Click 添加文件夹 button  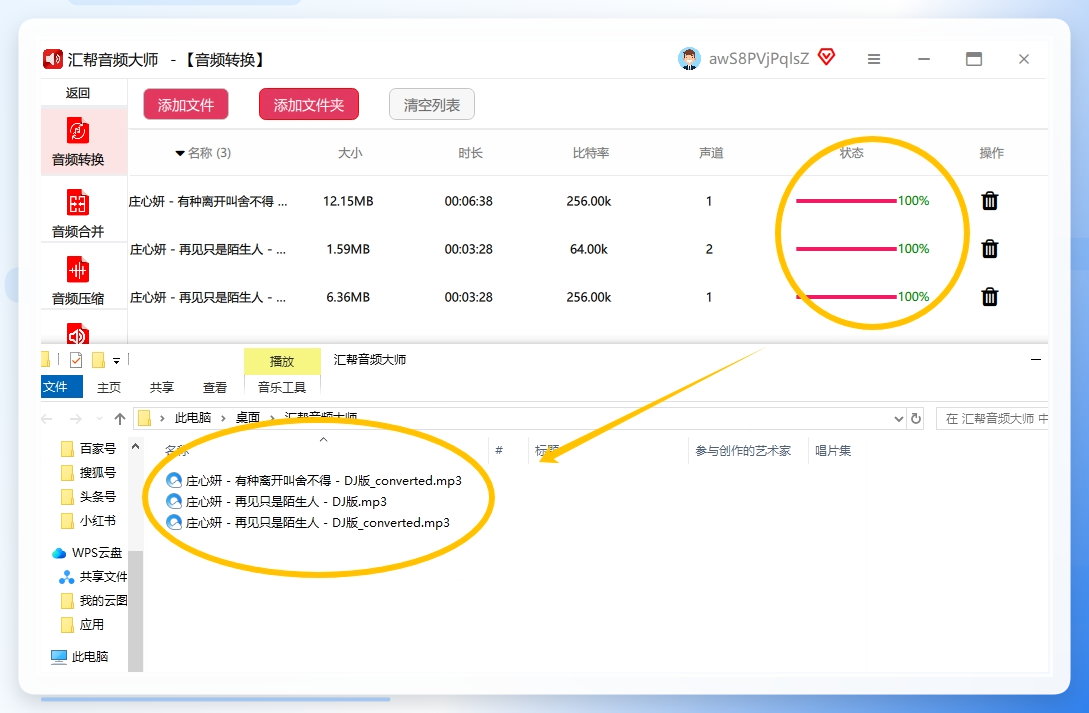308,105
